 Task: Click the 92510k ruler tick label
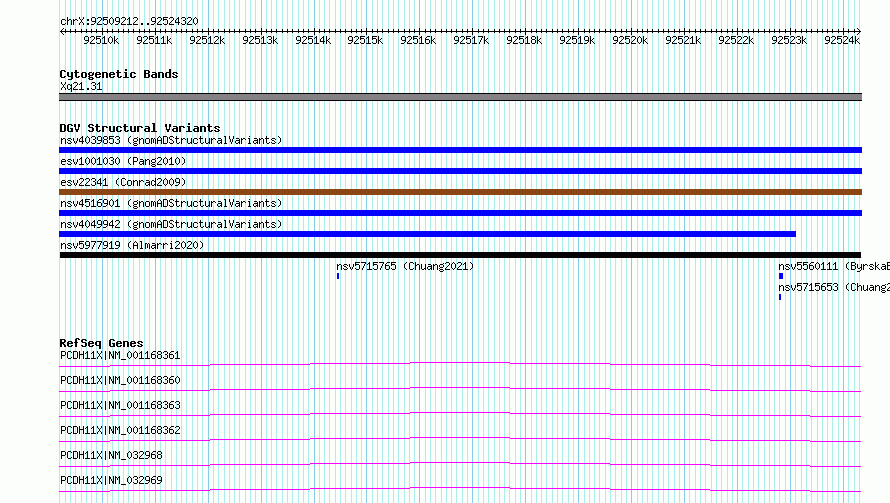[x=101, y=40]
